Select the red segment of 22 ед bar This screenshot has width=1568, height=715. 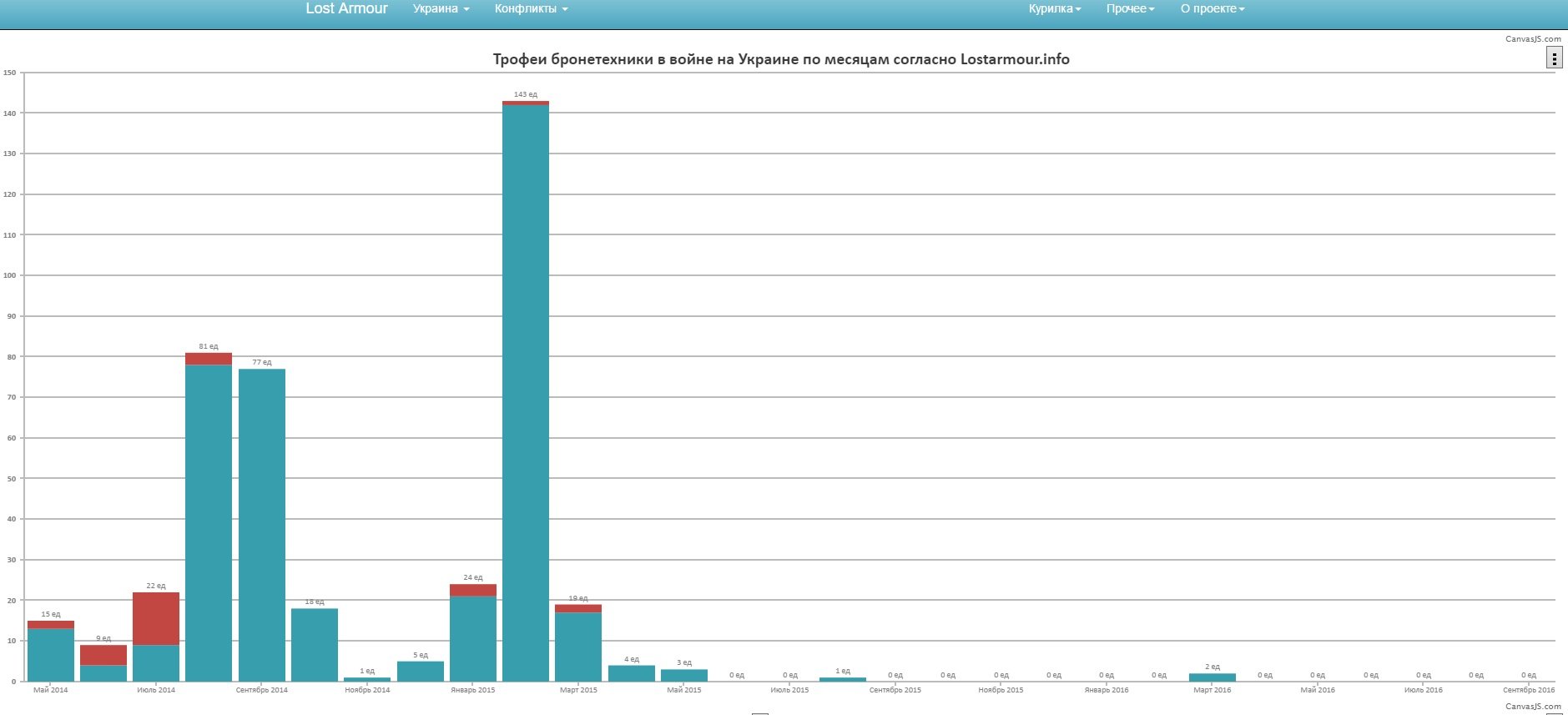[156, 618]
